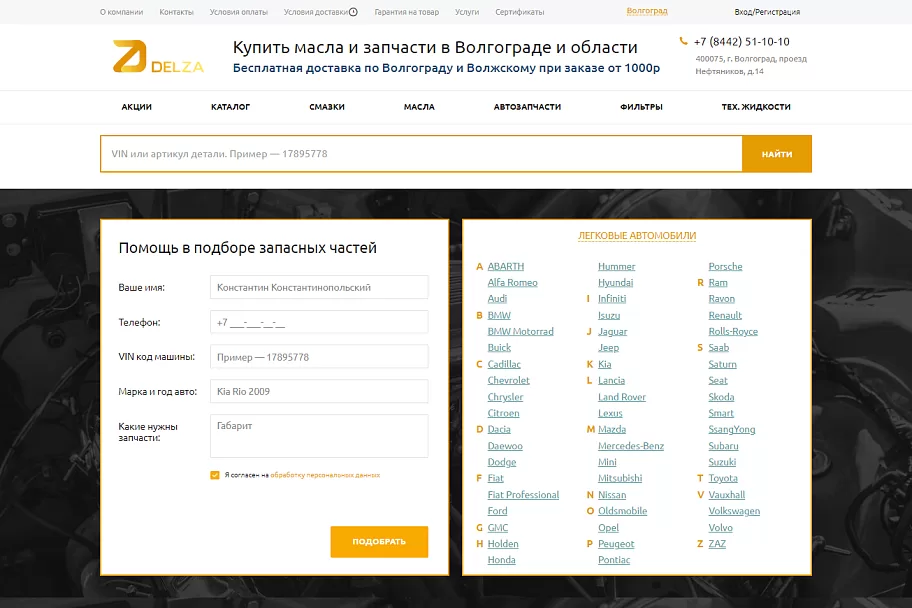Viewport: 912px width, 608px height.
Task: Select the Mitsubishi brand
Action: click(x=620, y=478)
